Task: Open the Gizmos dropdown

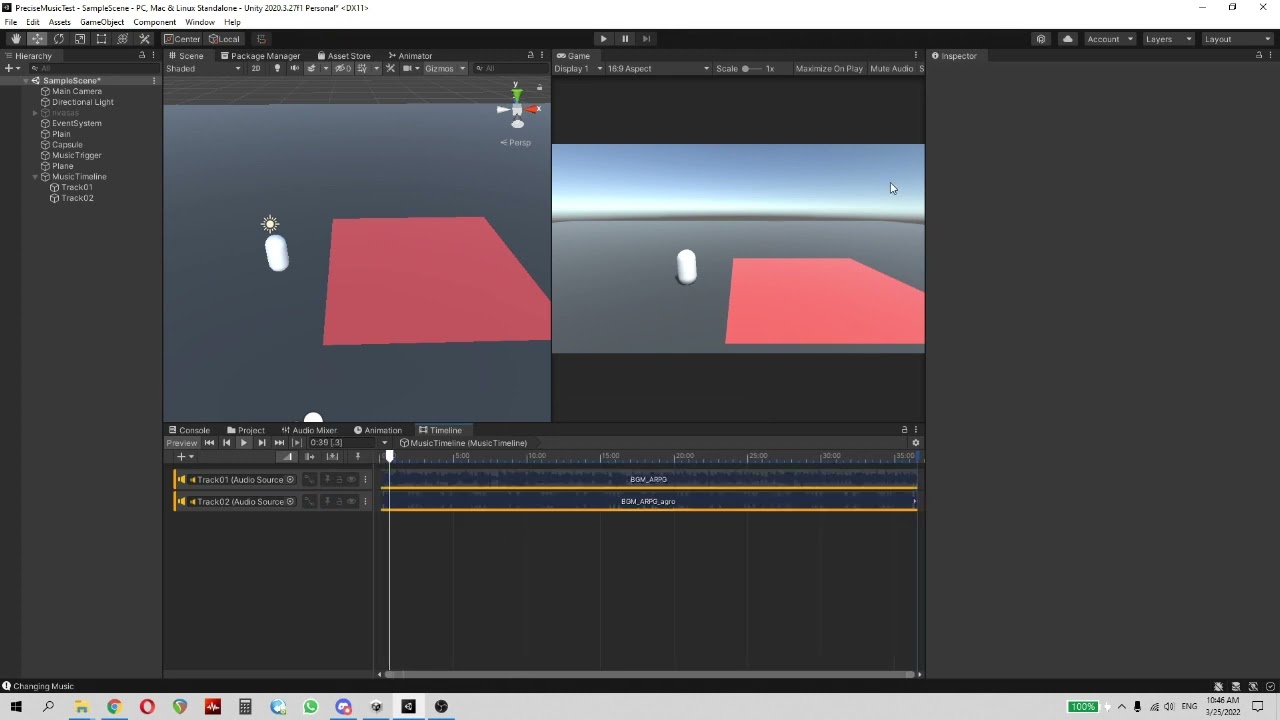Action: [x=445, y=69]
